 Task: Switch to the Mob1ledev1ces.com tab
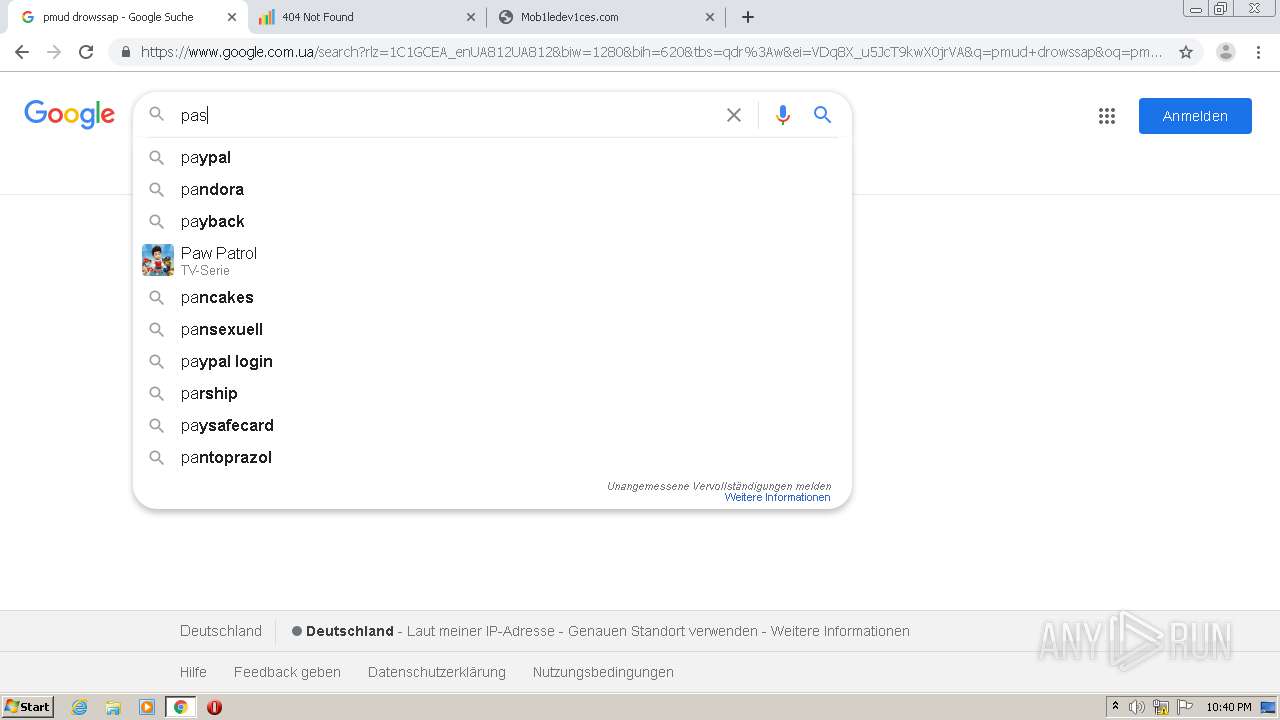pyautogui.click(x=606, y=17)
